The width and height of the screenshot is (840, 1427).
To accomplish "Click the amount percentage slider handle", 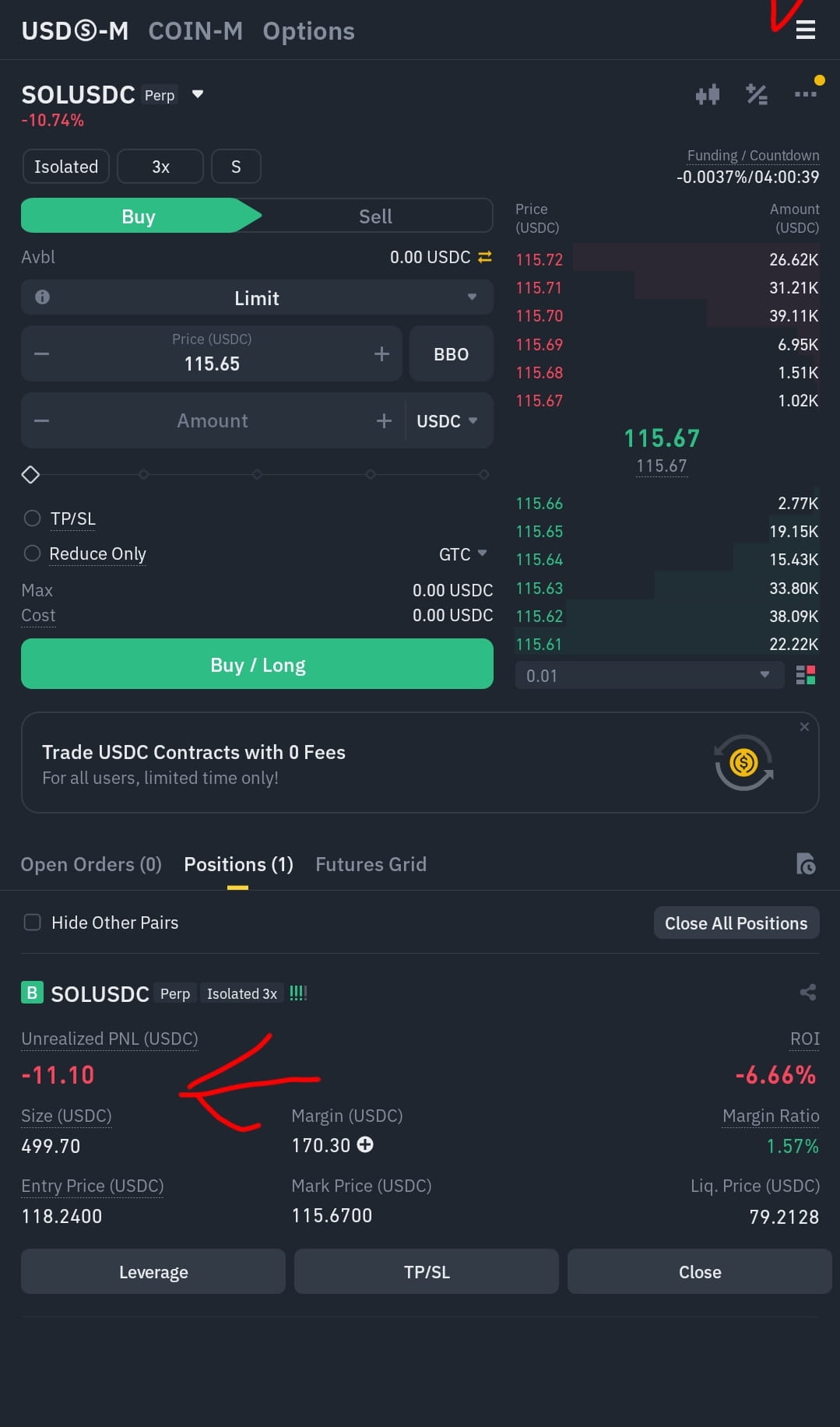I will [30, 474].
